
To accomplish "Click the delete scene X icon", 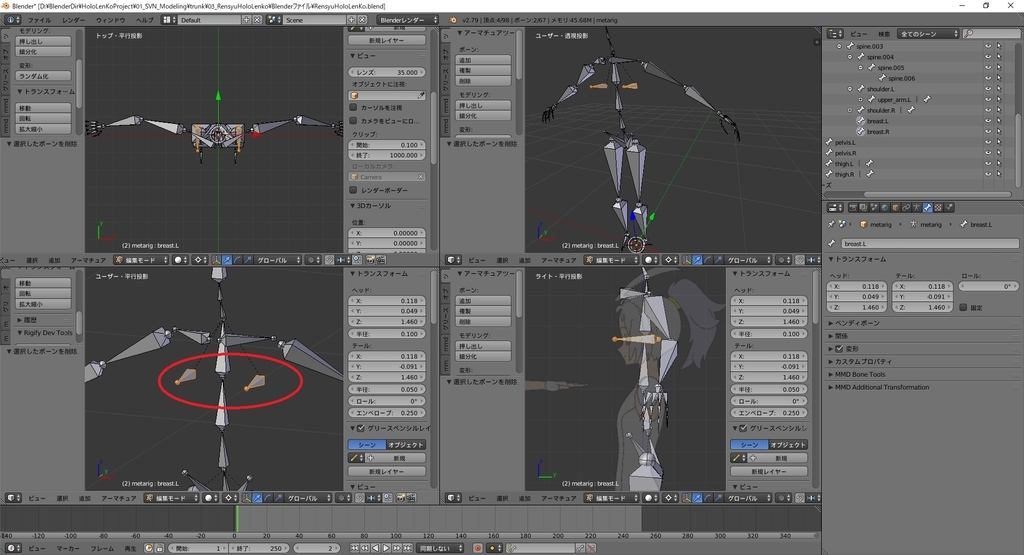I will click(x=361, y=20).
